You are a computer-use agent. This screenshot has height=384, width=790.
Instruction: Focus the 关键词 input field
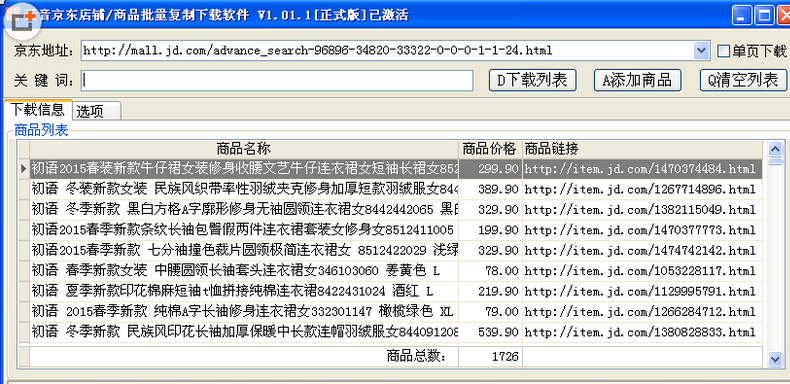coord(277,81)
